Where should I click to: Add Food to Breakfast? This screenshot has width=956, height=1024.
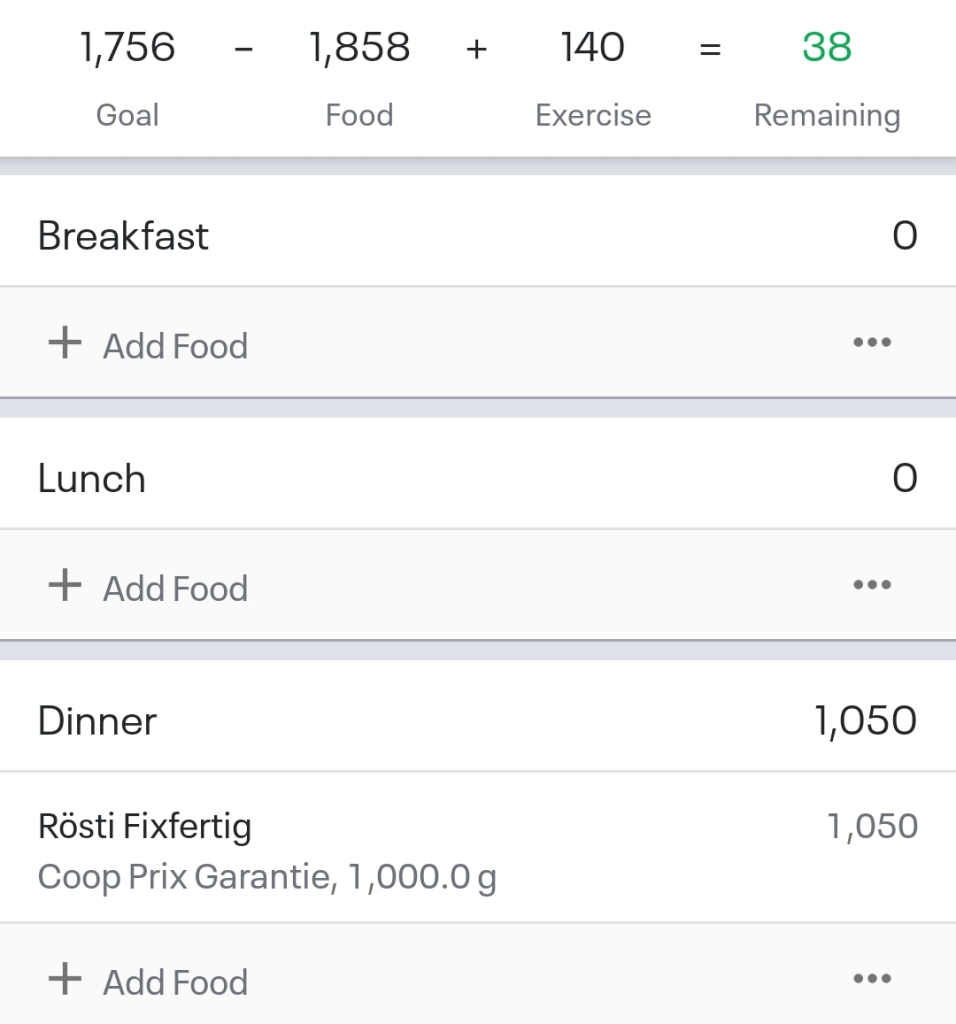point(175,346)
